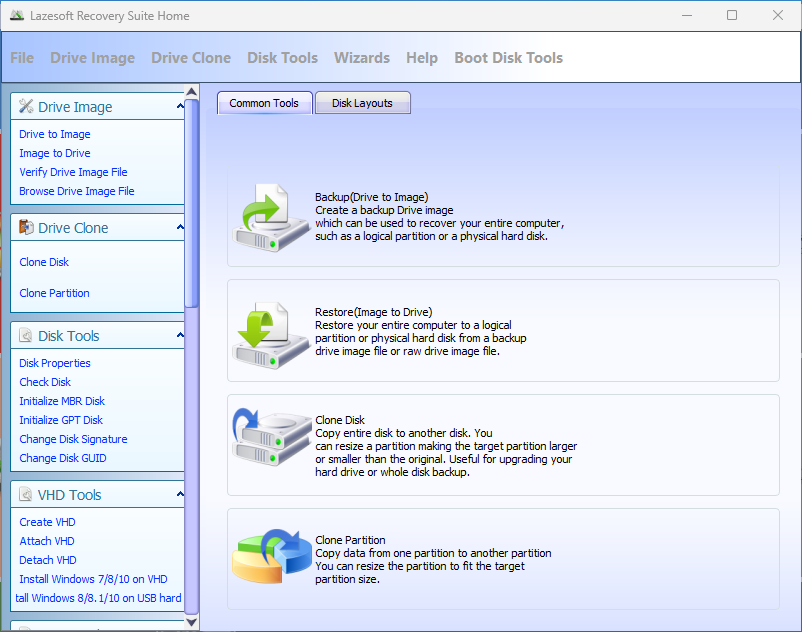The width and height of the screenshot is (802, 632).
Task: Select Change Disk Signature
Action: pyautogui.click(x=73, y=438)
